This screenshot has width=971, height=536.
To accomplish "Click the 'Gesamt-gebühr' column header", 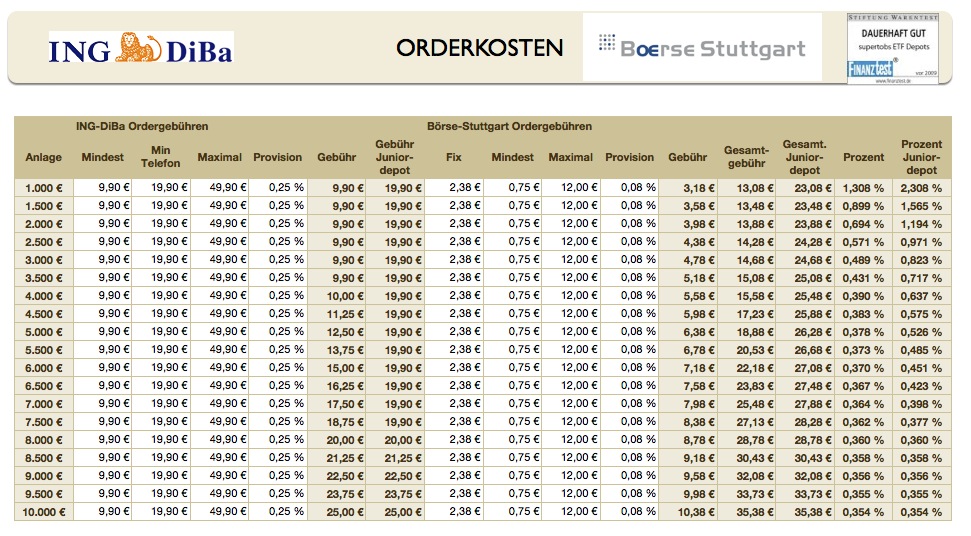I will (x=746, y=157).
